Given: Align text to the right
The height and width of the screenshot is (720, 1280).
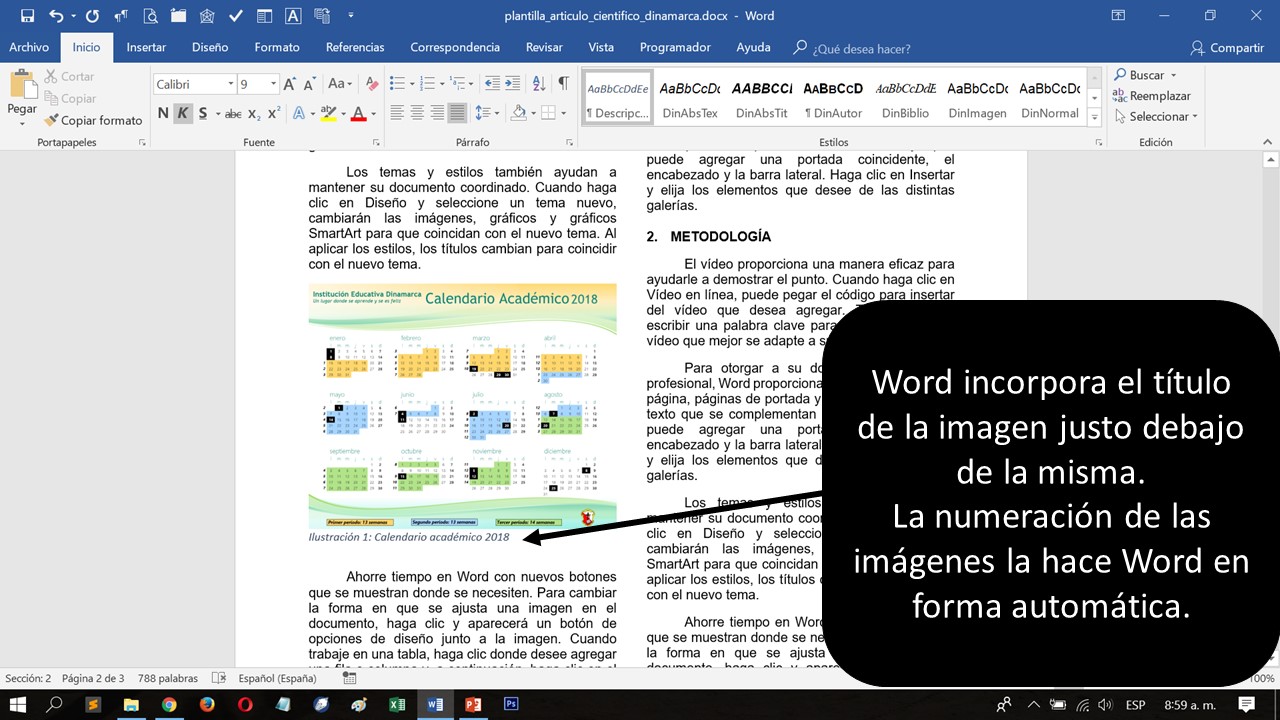Looking at the screenshot, I should click(437, 113).
